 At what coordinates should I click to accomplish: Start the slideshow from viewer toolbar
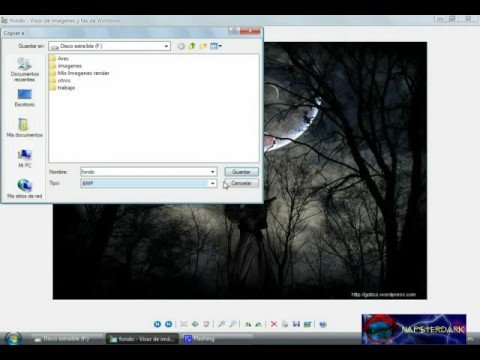click(x=206, y=324)
